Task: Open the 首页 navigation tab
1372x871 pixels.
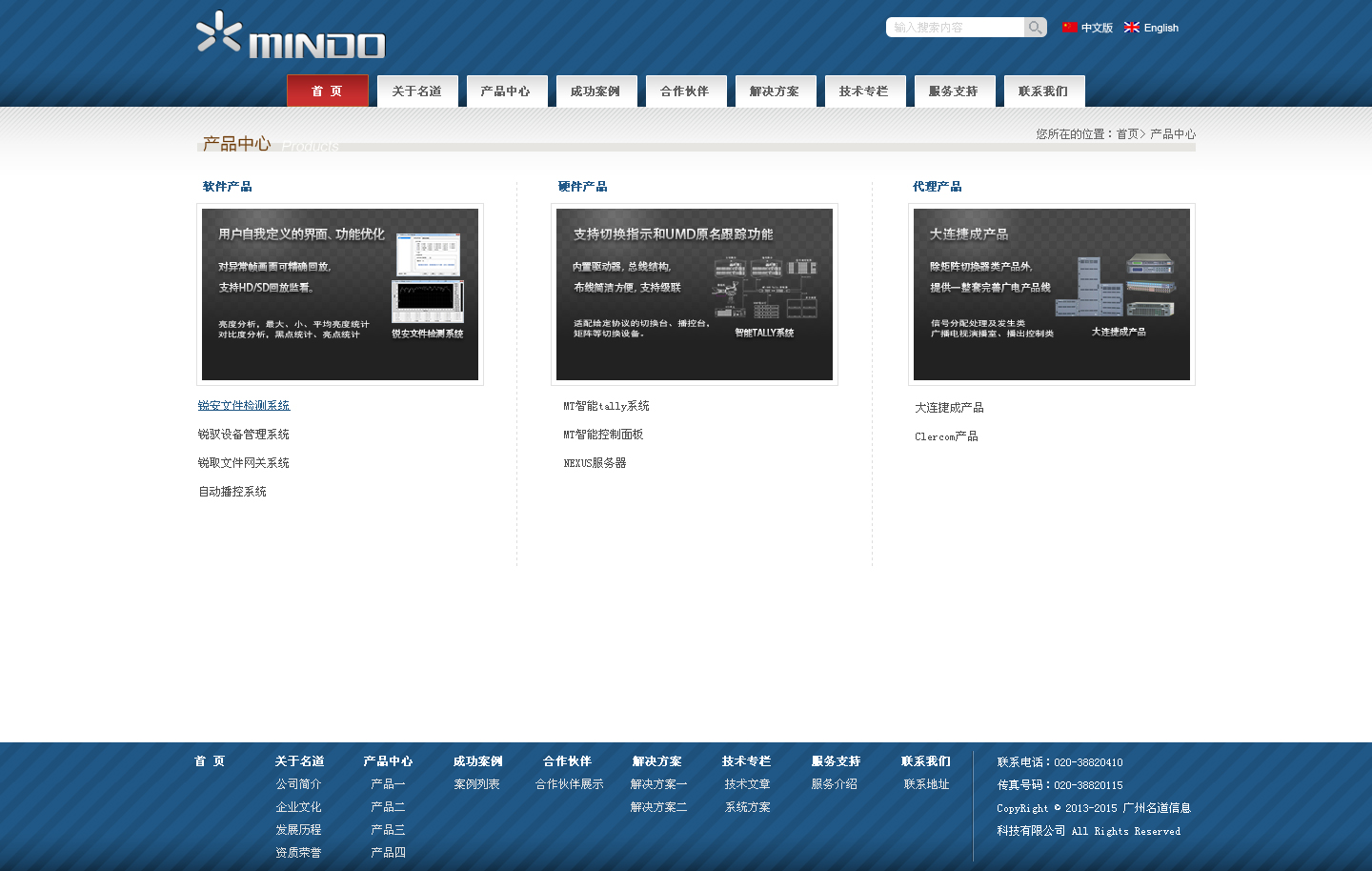Action: 327,91
